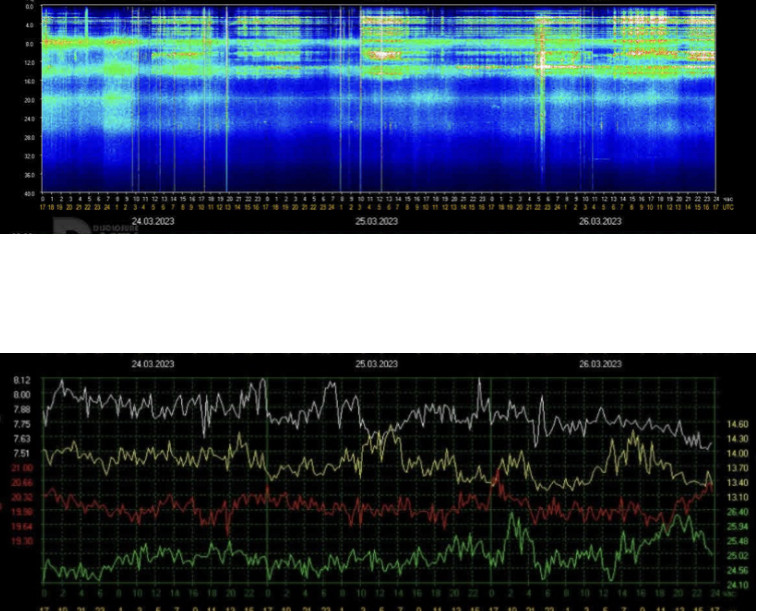
Task: Click the 25.03.2023 date label under spectrogram
Action: (x=377, y=221)
